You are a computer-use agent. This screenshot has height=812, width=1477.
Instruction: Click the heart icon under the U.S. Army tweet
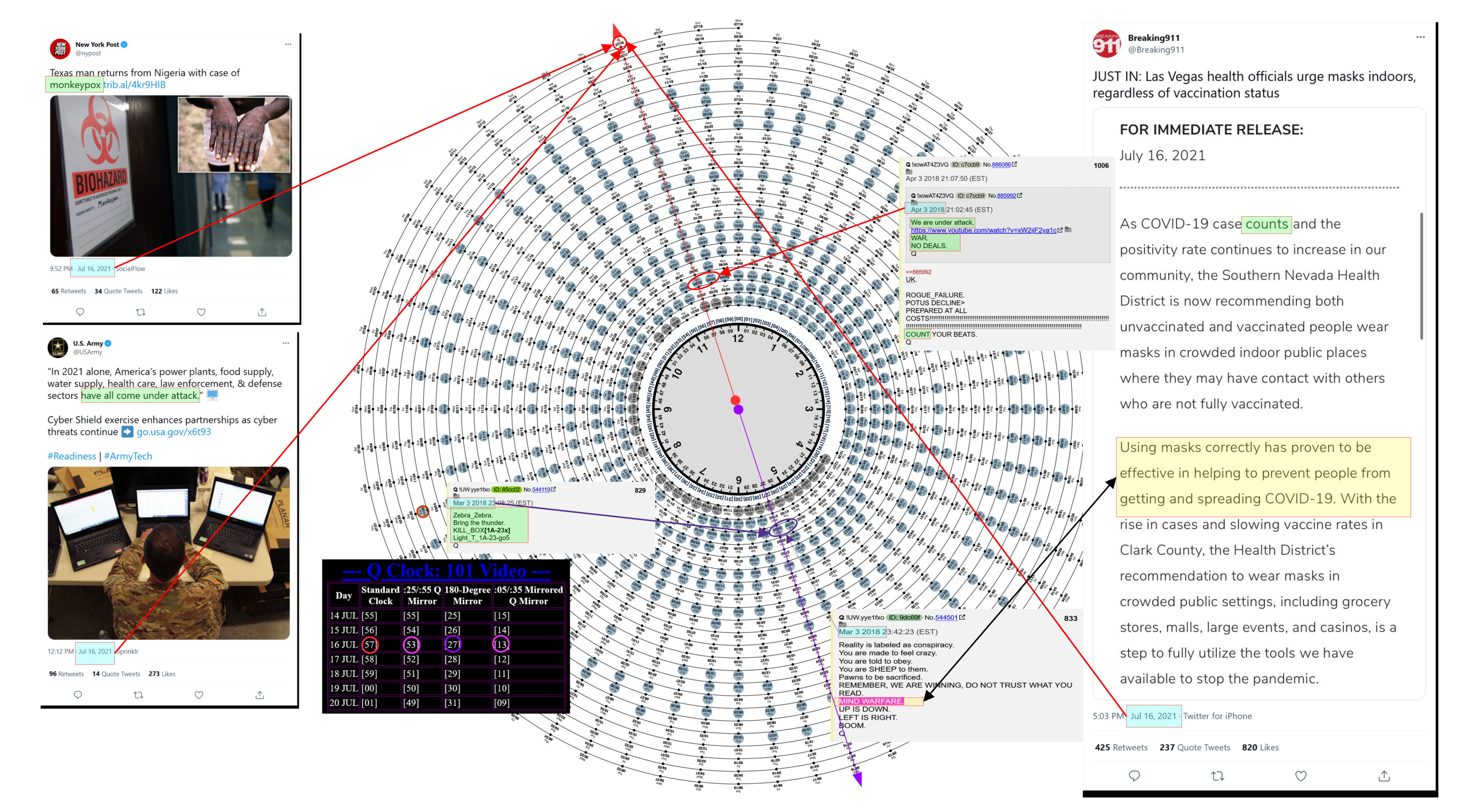click(x=199, y=695)
